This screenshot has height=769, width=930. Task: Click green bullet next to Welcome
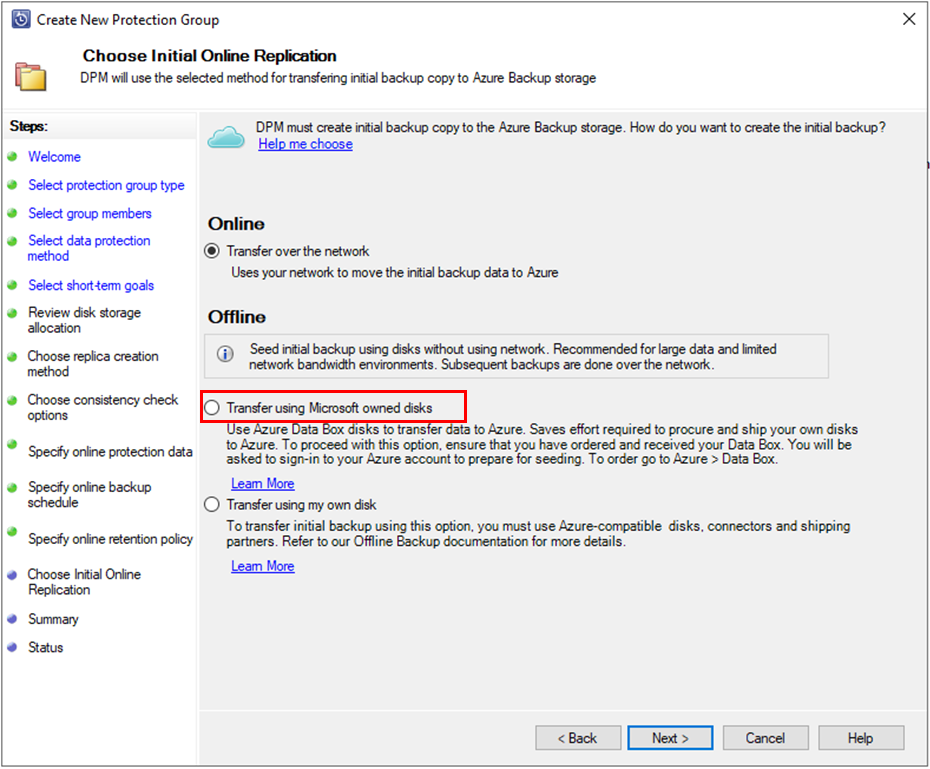click(12, 157)
